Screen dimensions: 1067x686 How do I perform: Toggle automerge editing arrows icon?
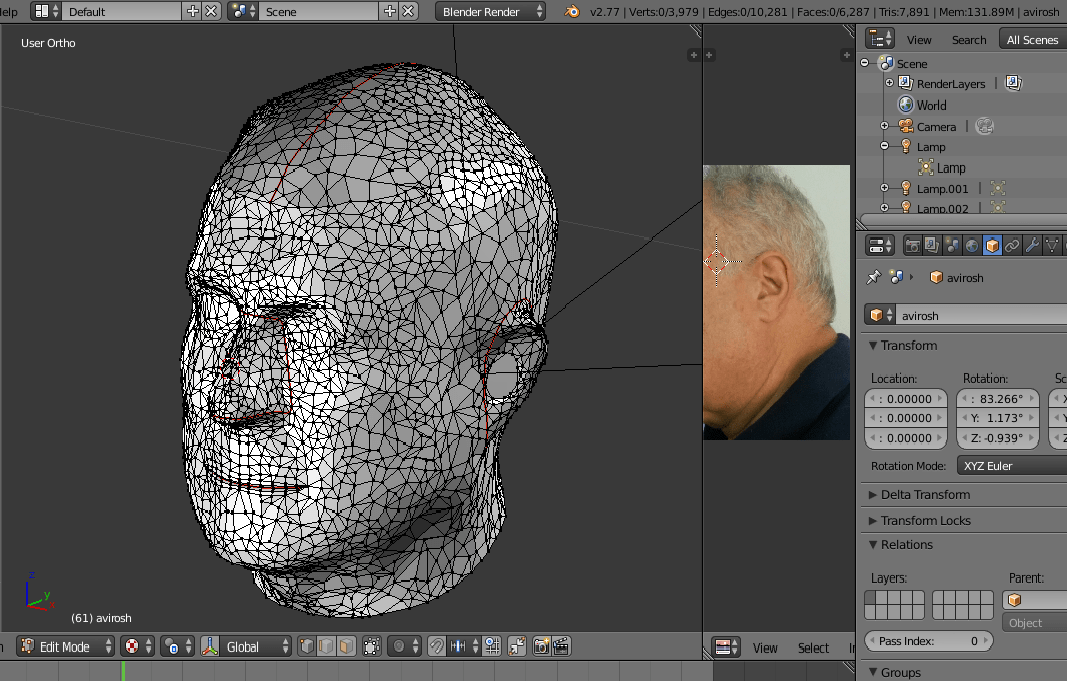tap(516, 646)
